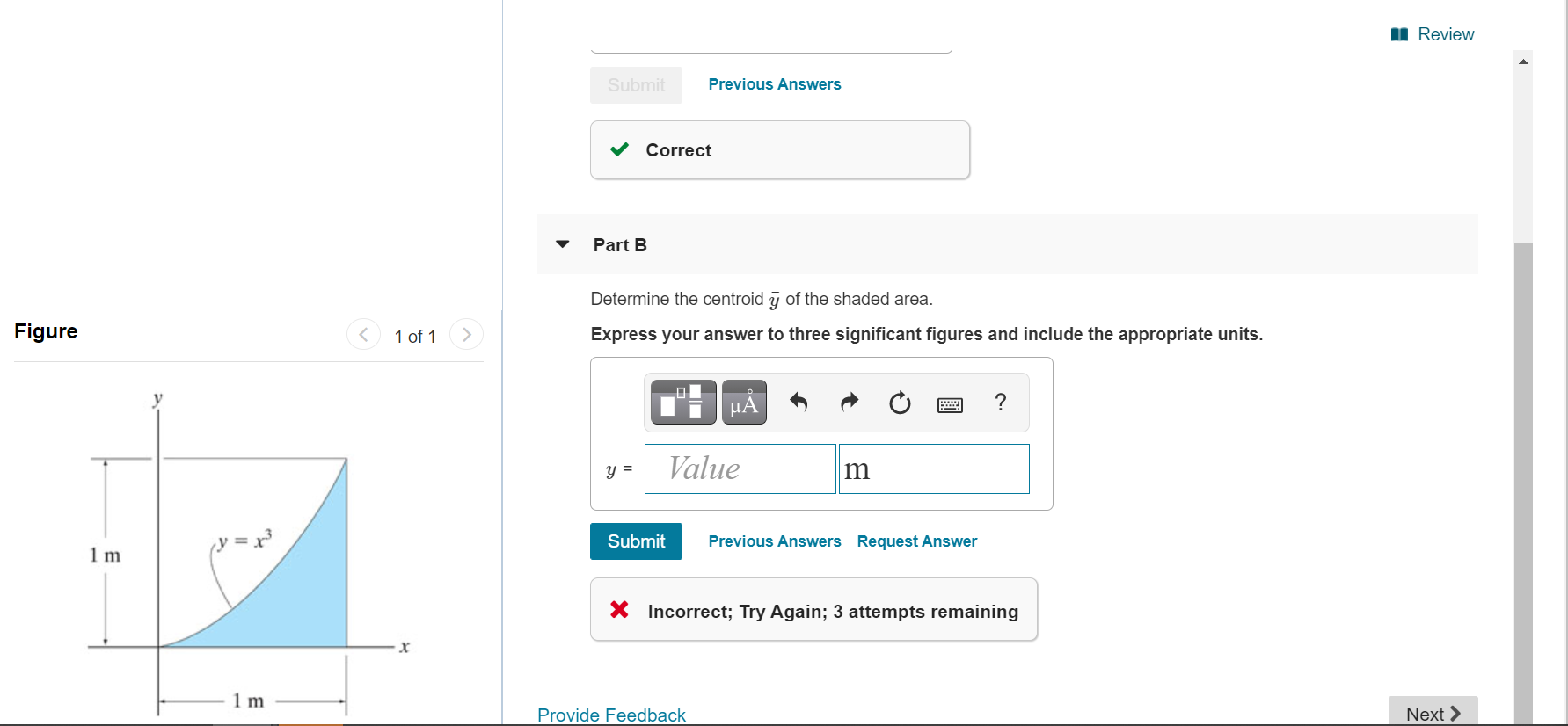Image resolution: width=1568 pixels, height=726 pixels.
Task: Submit the Part B answer
Action: [x=635, y=541]
